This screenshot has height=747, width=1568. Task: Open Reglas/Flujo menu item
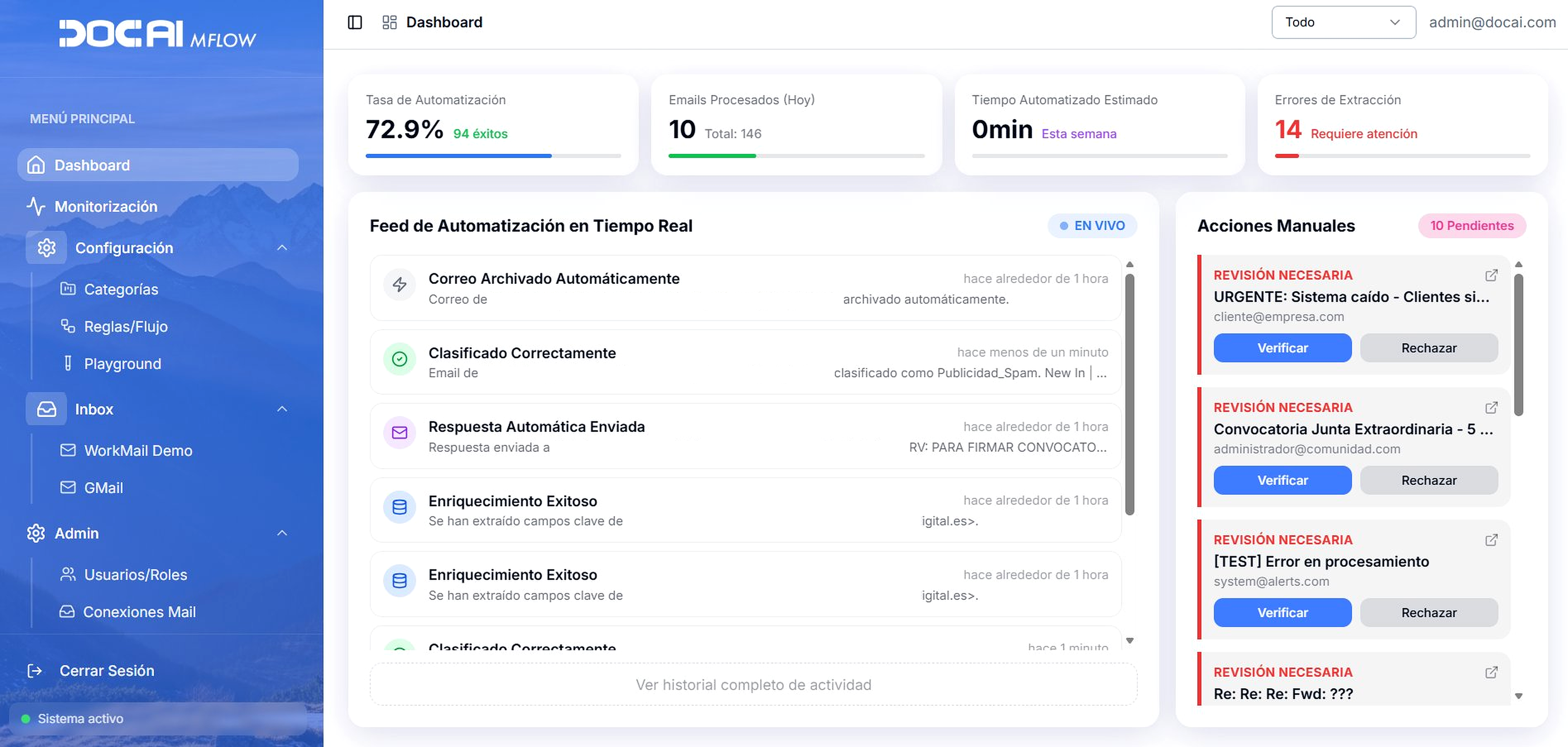125,327
